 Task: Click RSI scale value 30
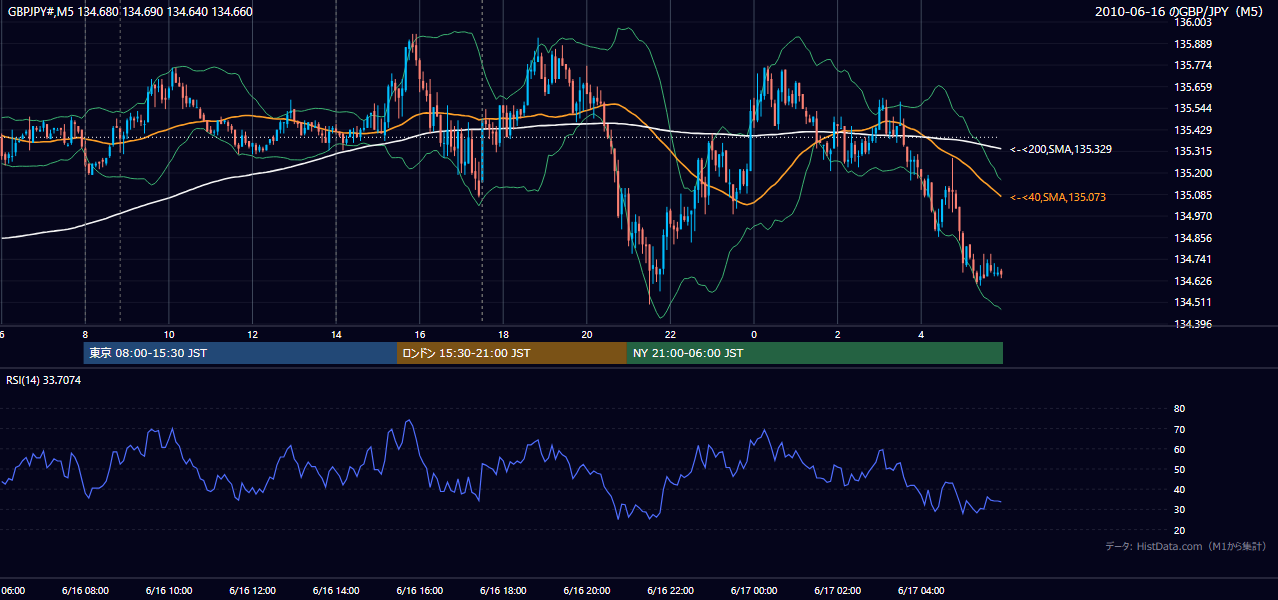tap(1179, 510)
